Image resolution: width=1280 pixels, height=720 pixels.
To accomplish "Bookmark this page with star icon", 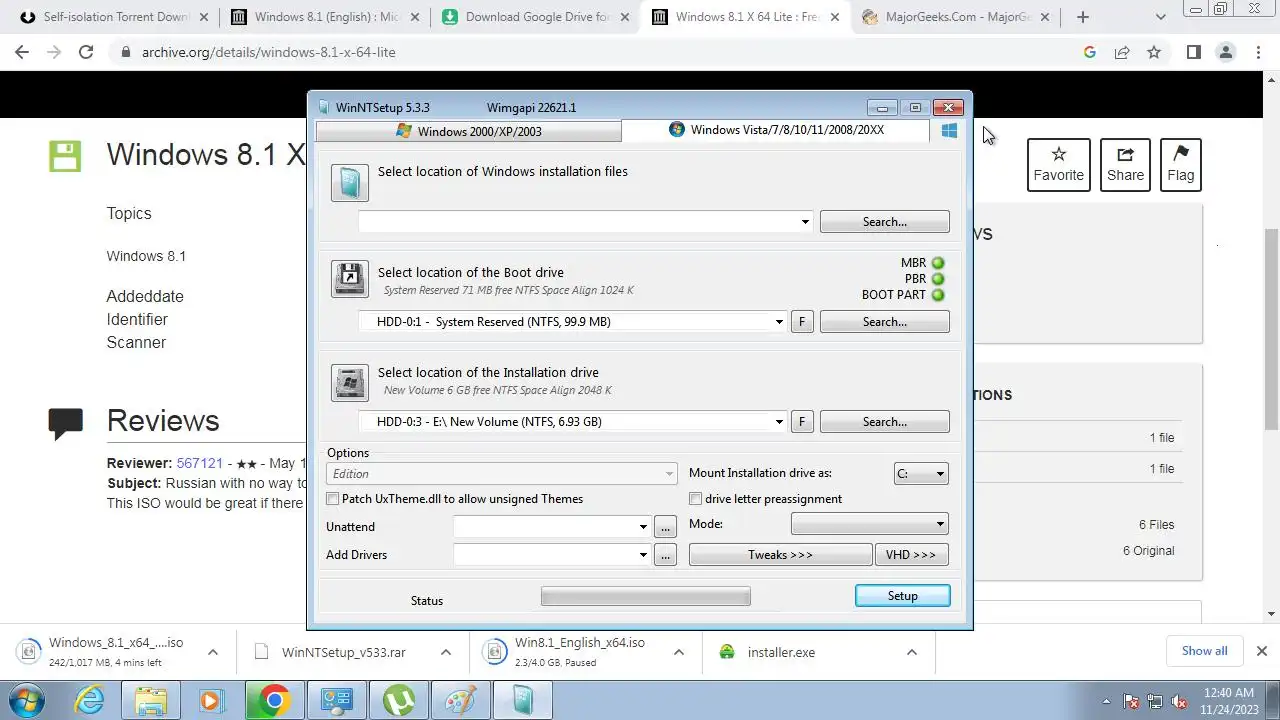I will [x=1154, y=52].
